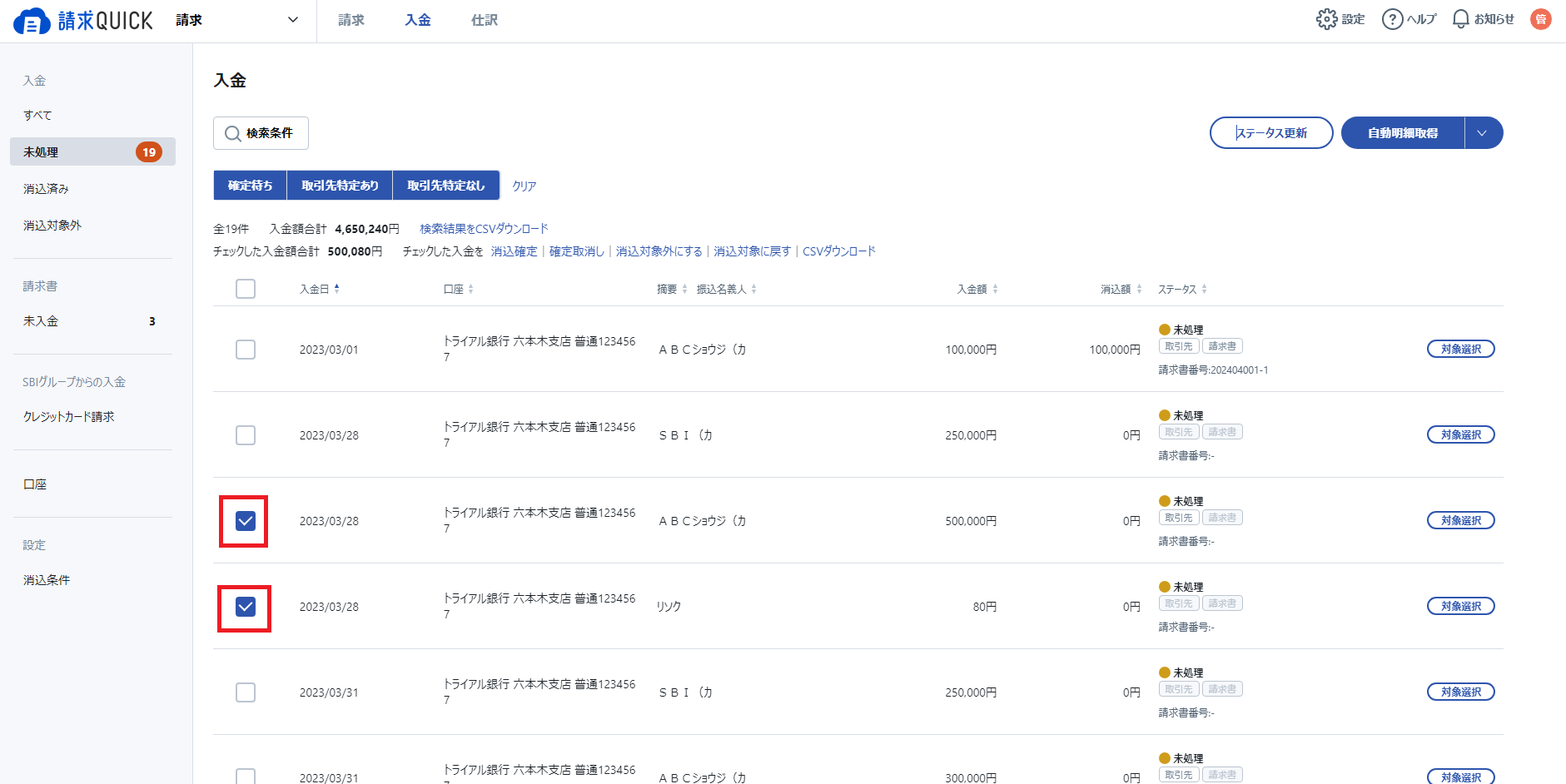Check the 2023/03/01 ABCショウジ row checkbox
The image size is (1566, 784).
click(x=246, y=350)
